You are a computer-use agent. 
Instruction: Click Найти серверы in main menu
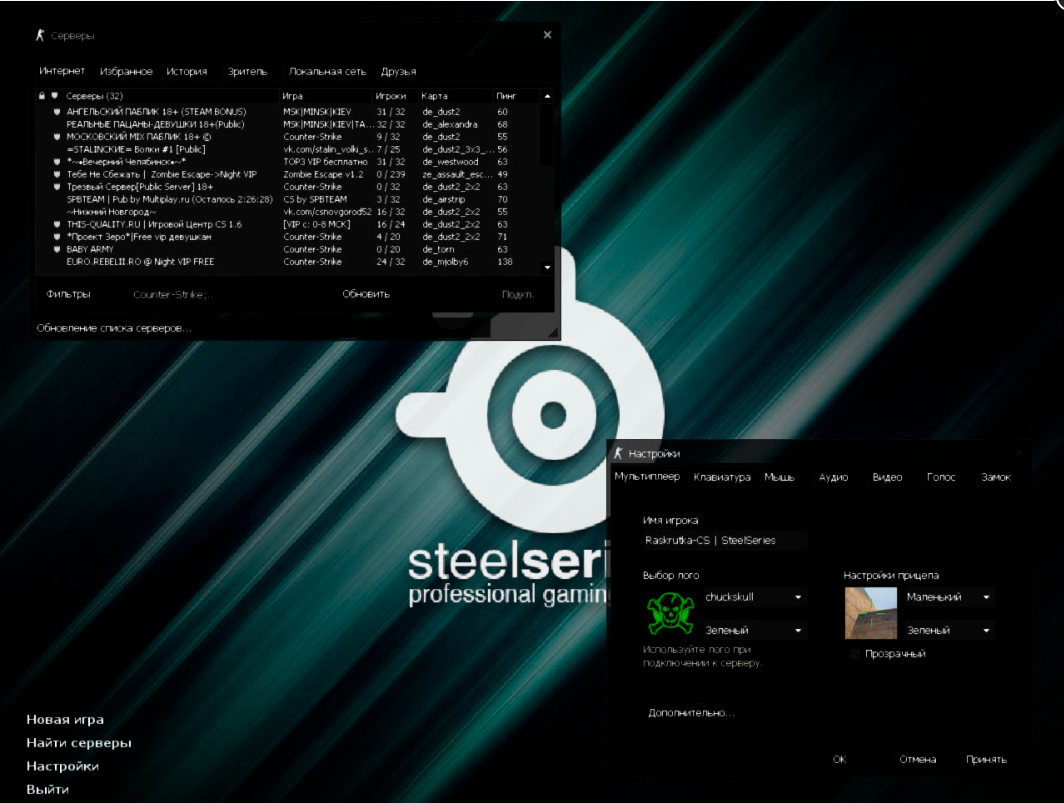click(x=79, y=743)
